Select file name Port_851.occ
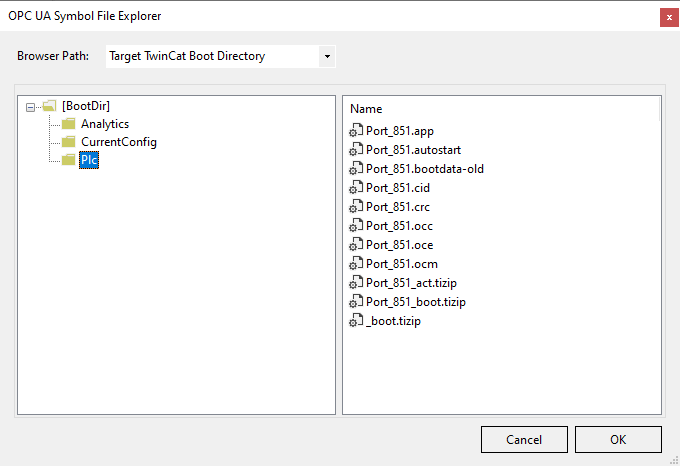 (400, 226)
